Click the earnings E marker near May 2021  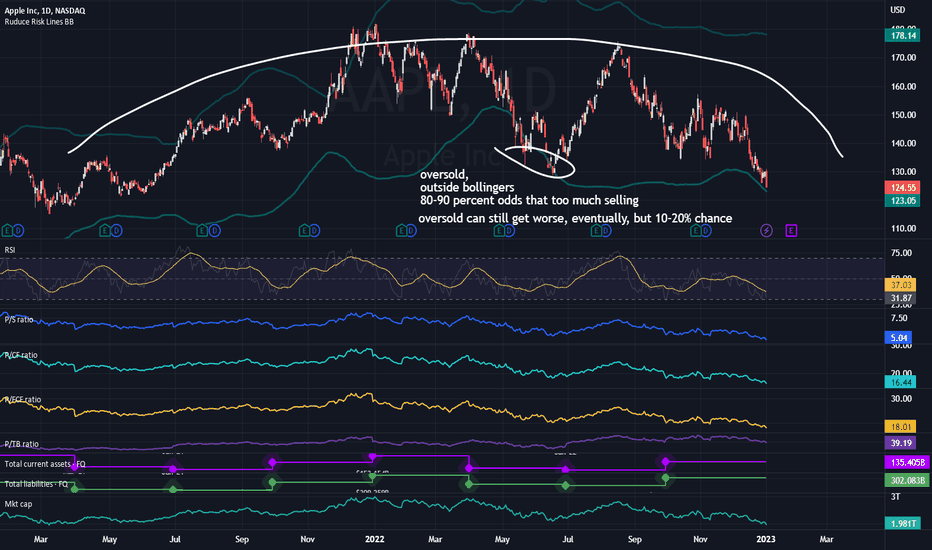105,230
